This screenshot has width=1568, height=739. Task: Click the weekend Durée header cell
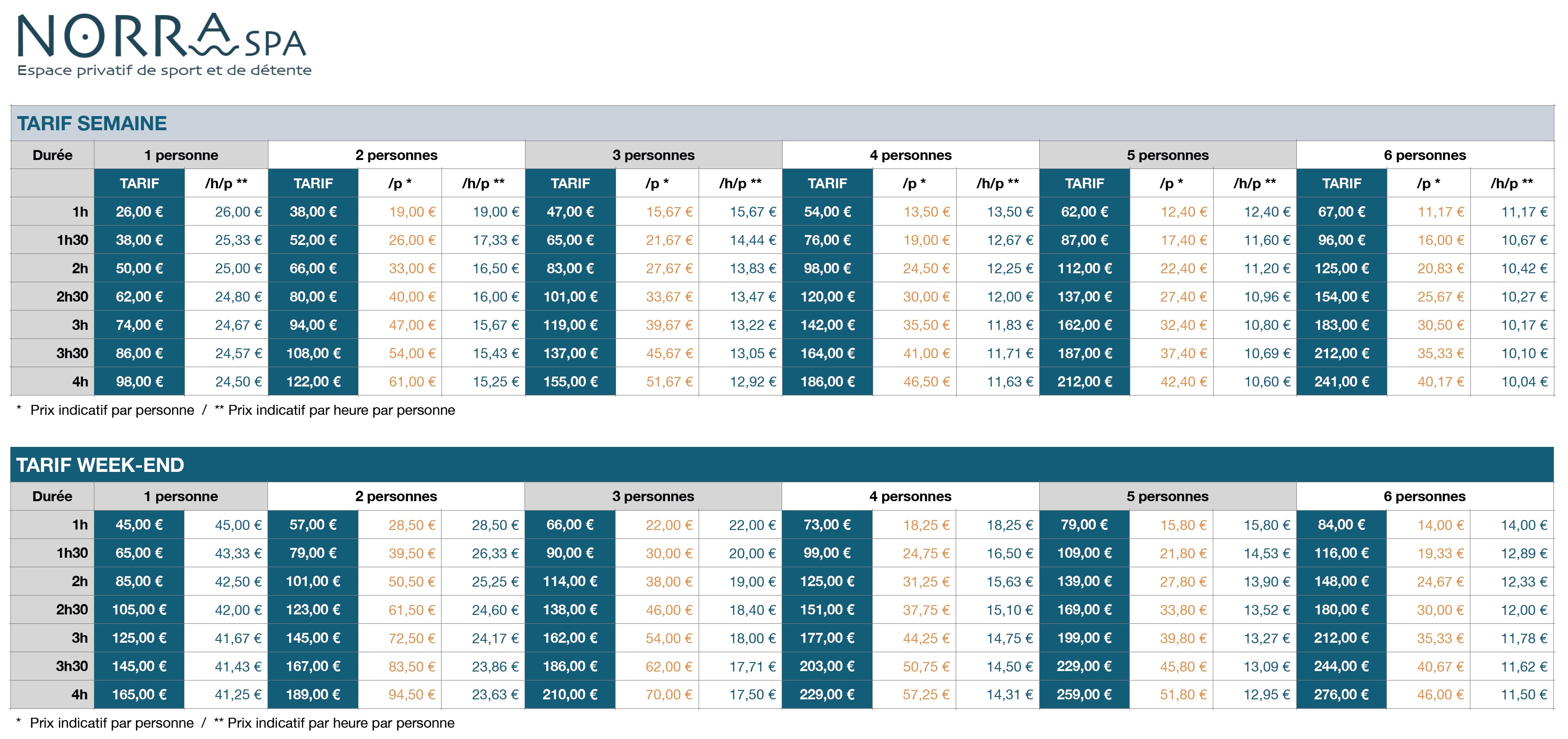pos(52,496)
